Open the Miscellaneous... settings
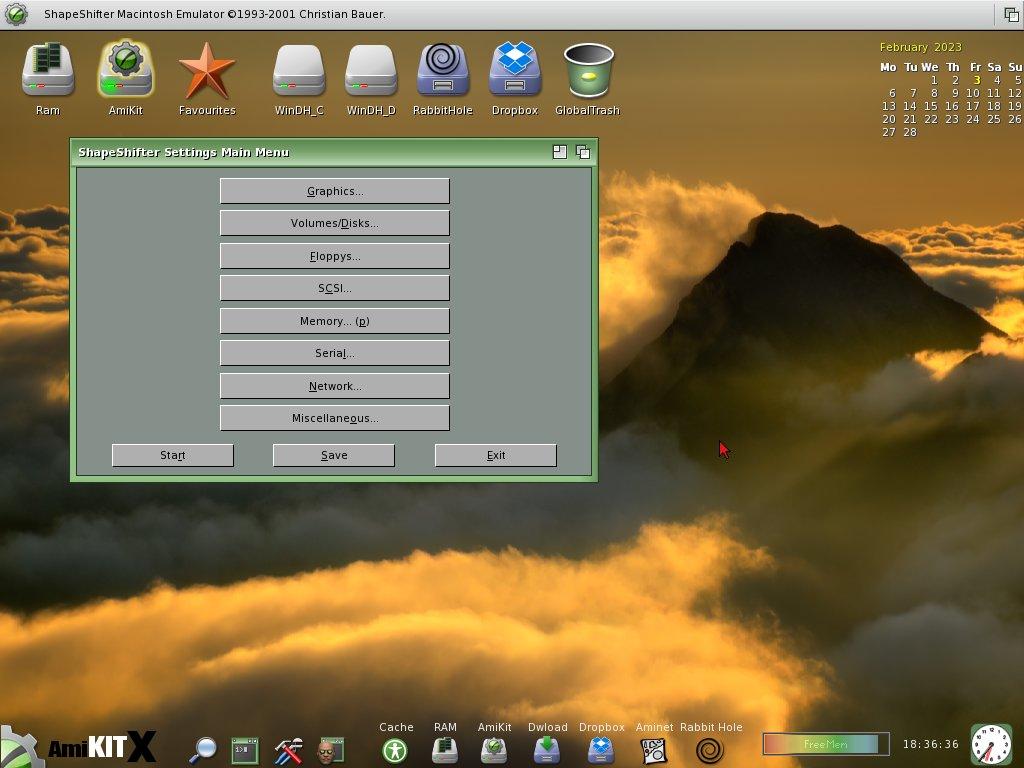Viewport: 1024px width, 768px height. point(335,418)
